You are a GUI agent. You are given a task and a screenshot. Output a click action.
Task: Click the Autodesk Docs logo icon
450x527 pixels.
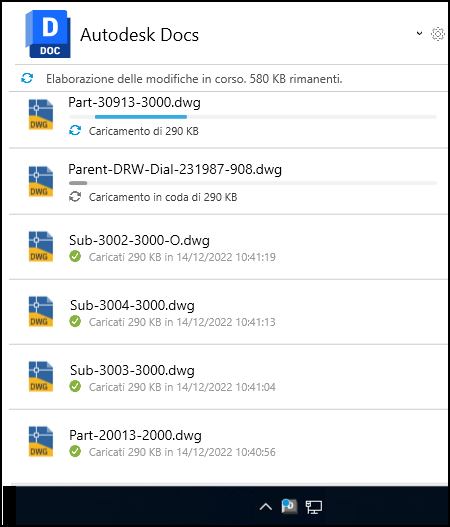pos(48,34)
